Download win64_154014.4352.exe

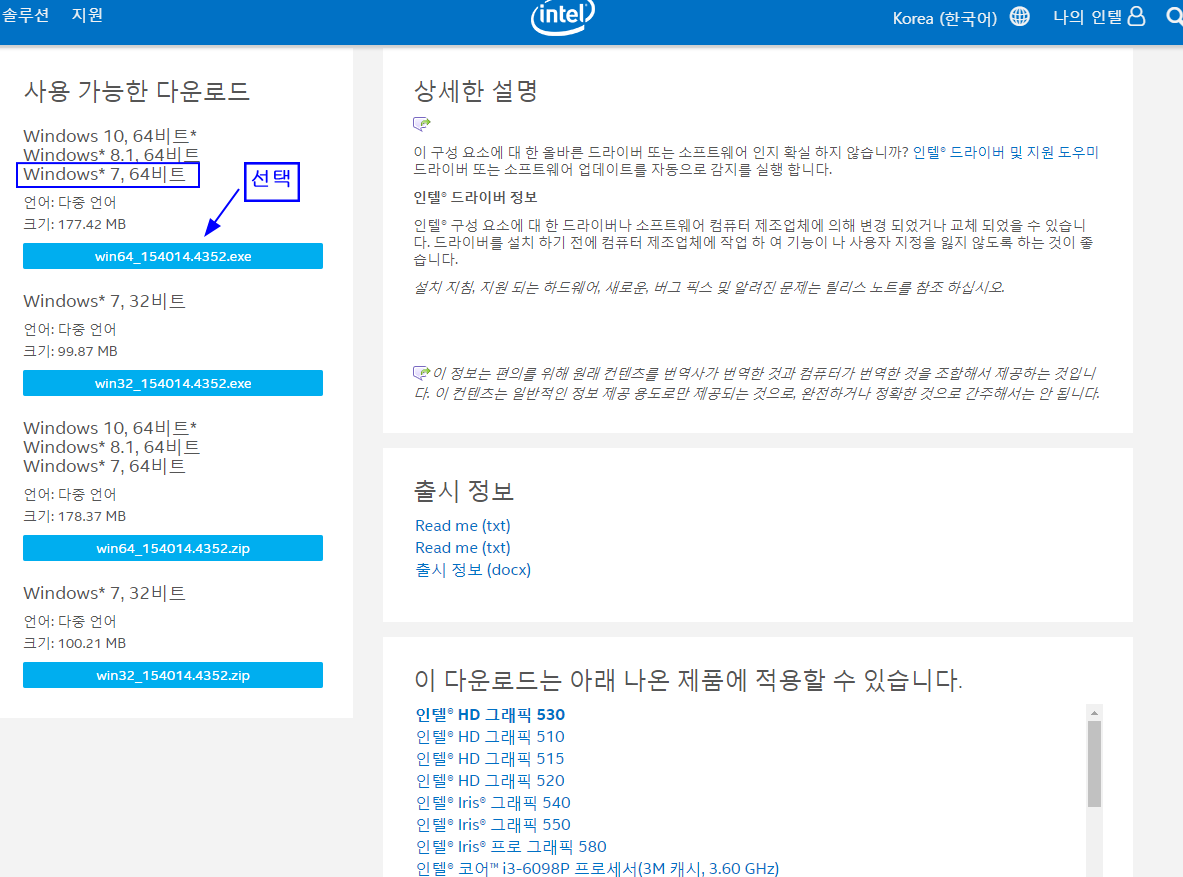tap(173, 256)
